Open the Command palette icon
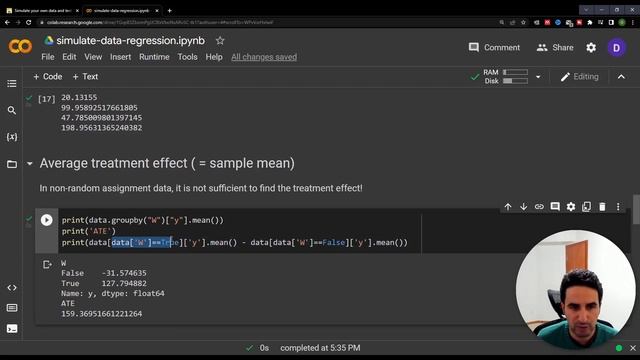Screen dimensions: 640x360 coord(12,308)
